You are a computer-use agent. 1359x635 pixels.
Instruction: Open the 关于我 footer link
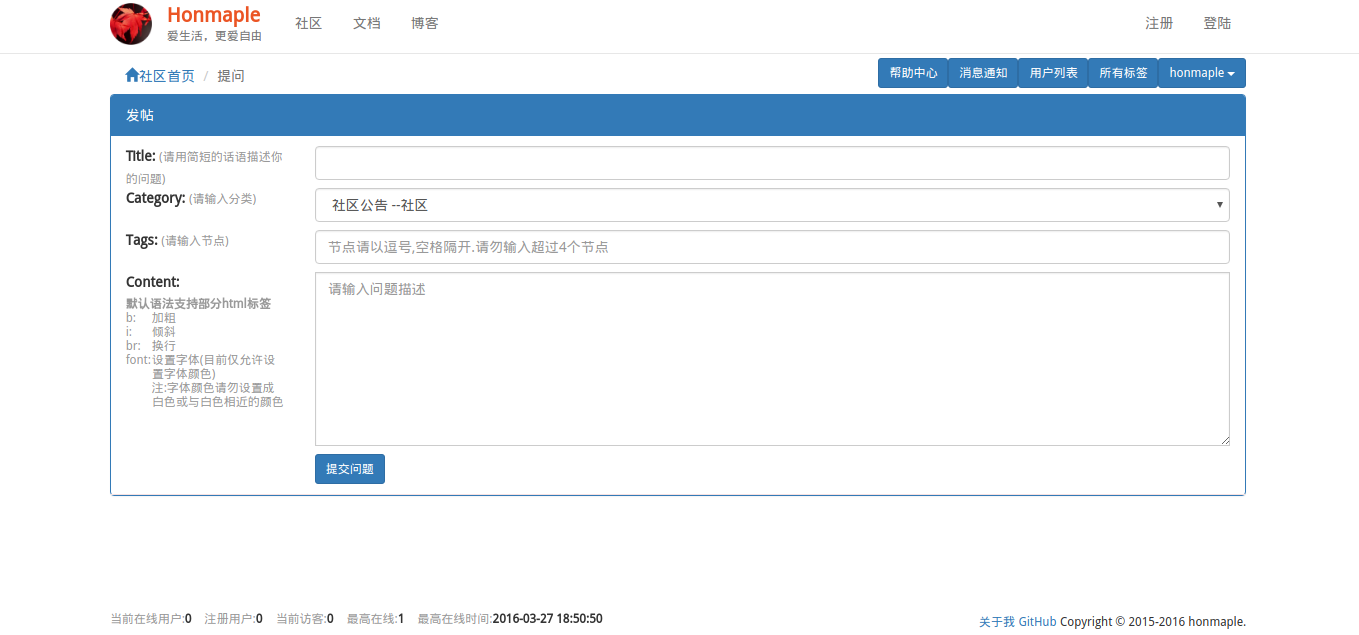point(997,622)
